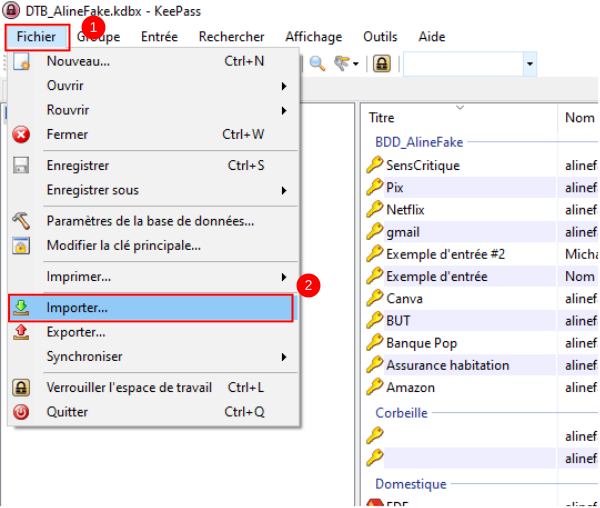600x508 pixels.
Task: Click the key icon of Pix
Action: (x=375, y=187)
